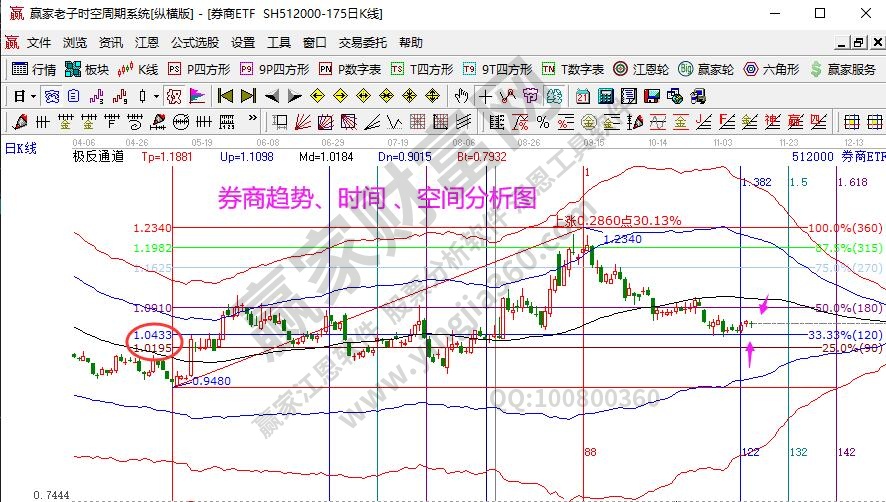
Task: Open the 9T四方形 tool
Action: (497, 70)
